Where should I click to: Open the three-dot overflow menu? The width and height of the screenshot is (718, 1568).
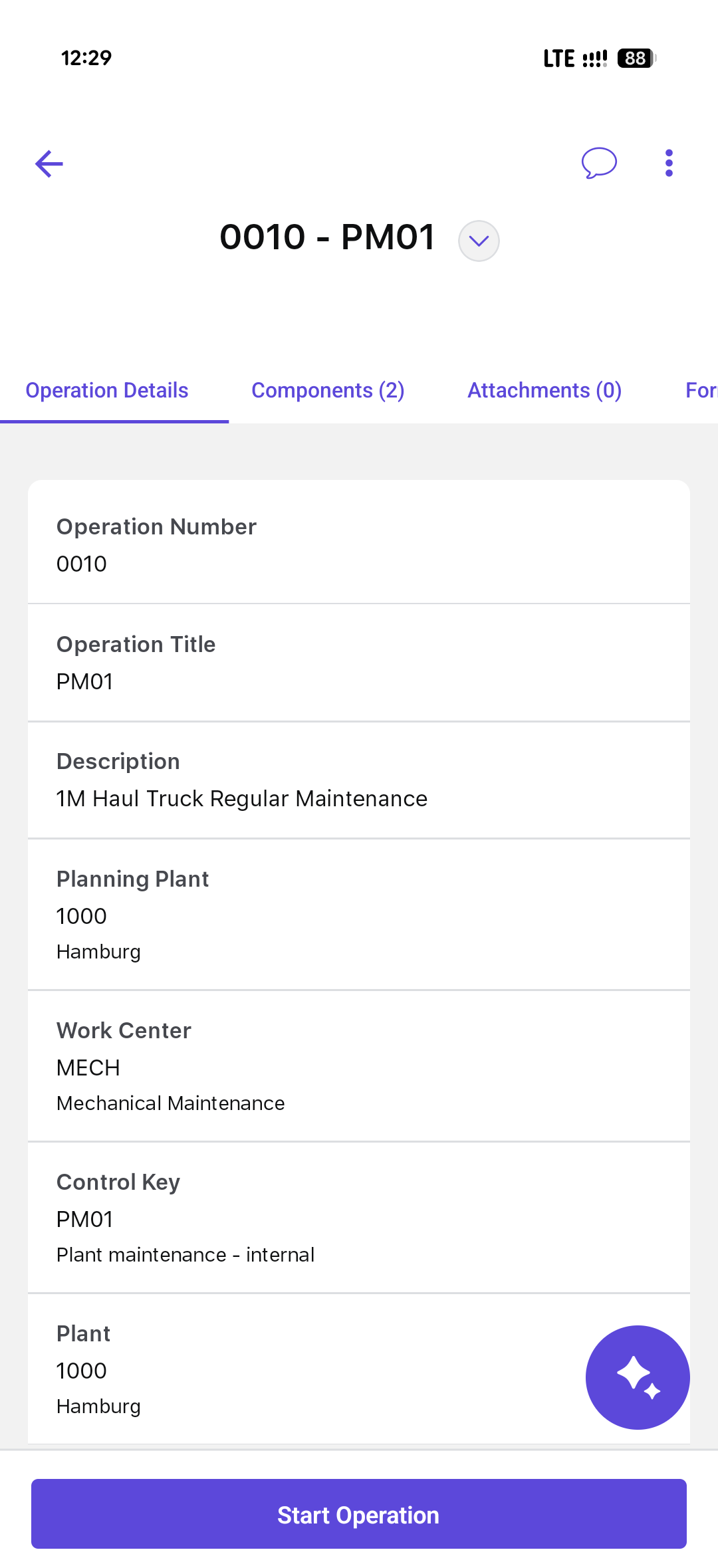point(669,163)
